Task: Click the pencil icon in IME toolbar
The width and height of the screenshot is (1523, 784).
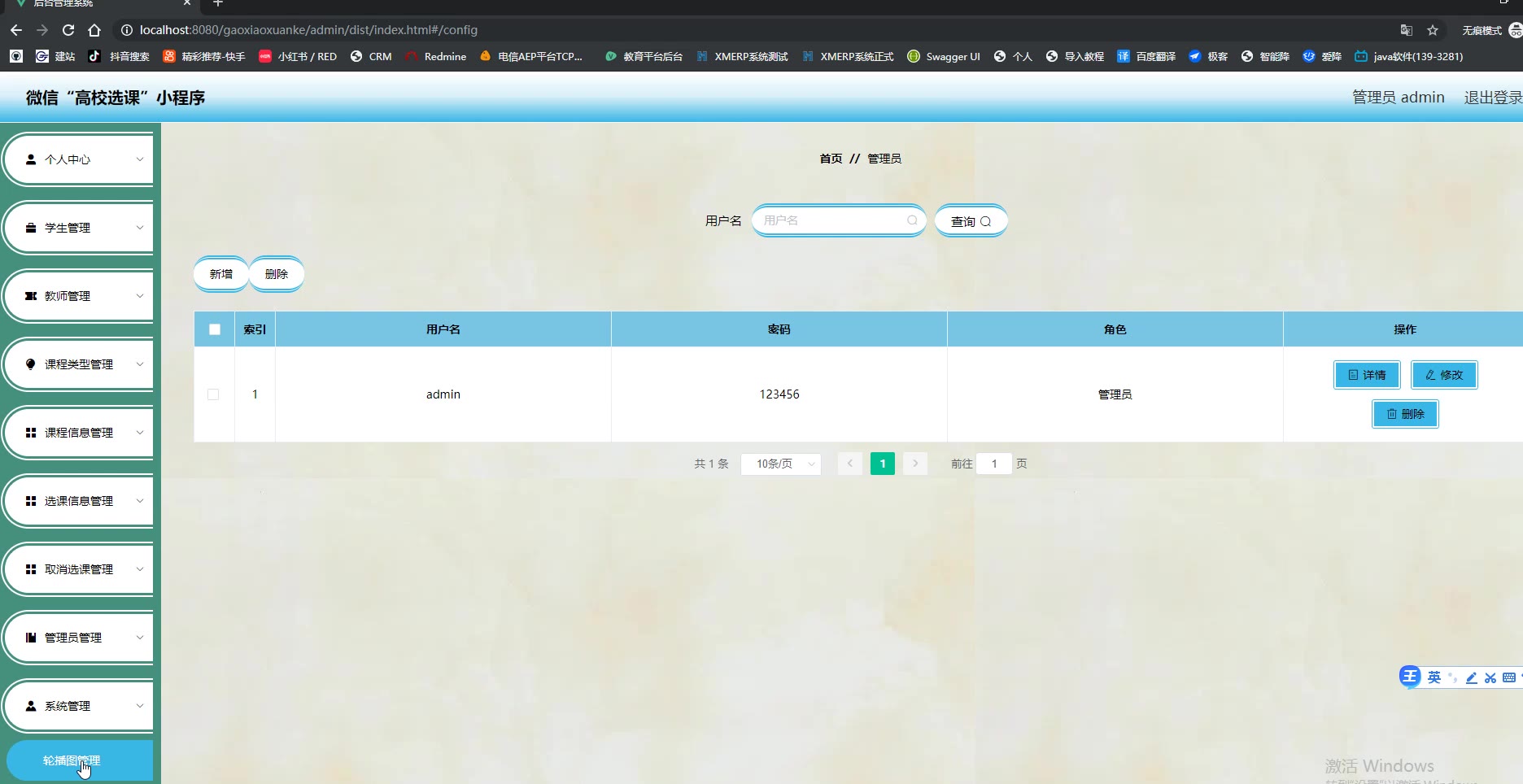Action: click(1471, 677)
